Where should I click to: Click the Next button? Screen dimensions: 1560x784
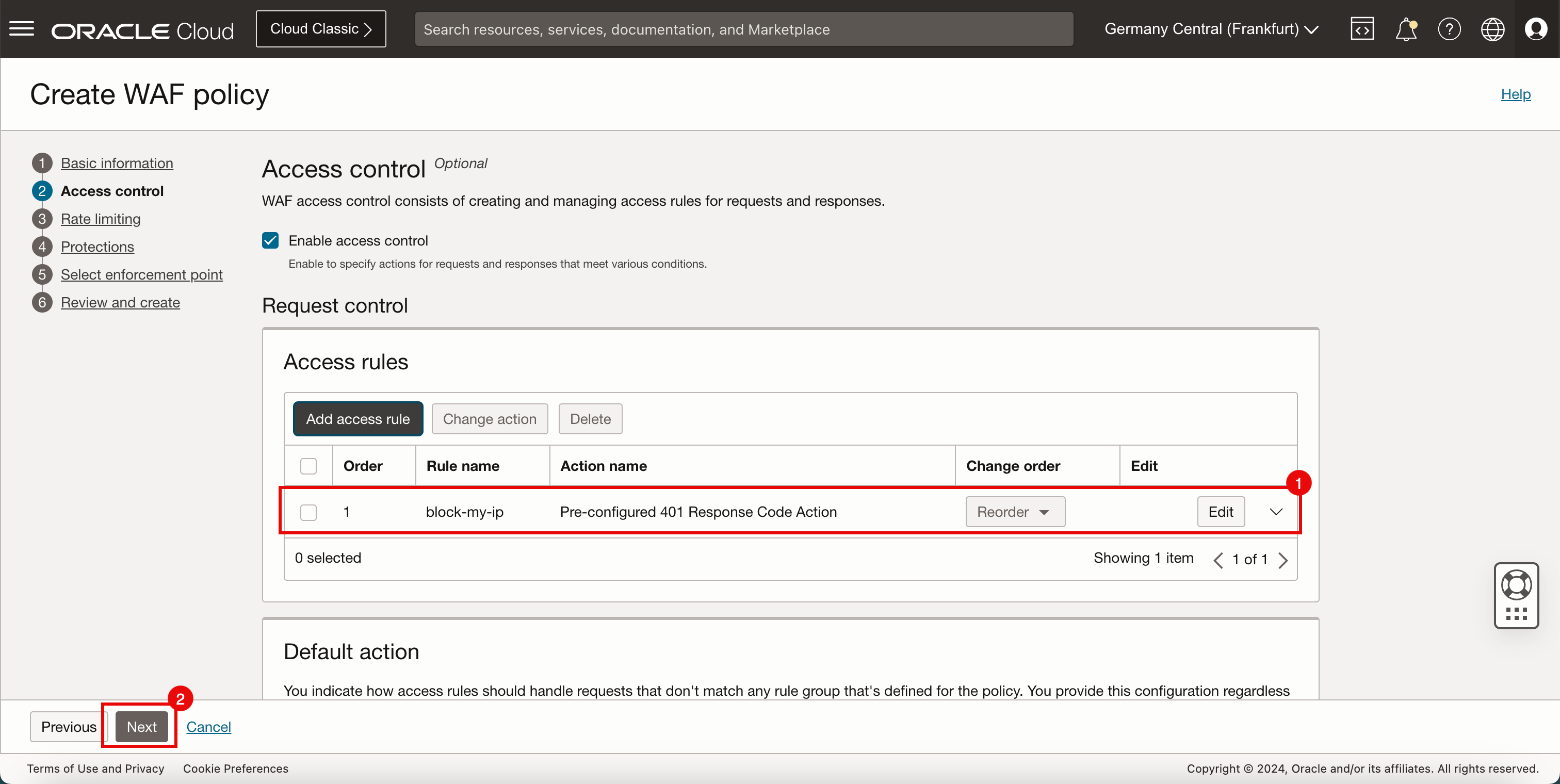(x=141, y=726)
